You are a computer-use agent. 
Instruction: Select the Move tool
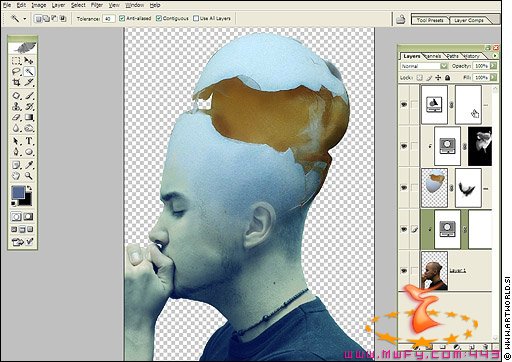click(x=29, y=61)
